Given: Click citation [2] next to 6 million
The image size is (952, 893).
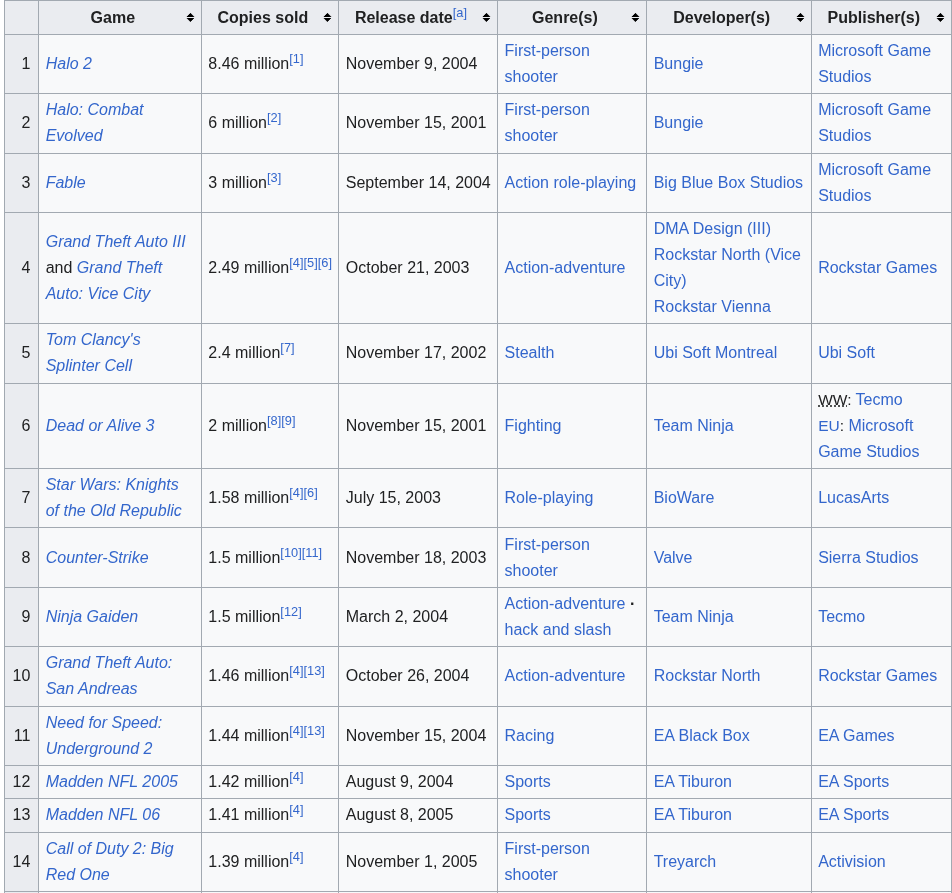Looking at the screenshot, I should (x=274, y=118).
